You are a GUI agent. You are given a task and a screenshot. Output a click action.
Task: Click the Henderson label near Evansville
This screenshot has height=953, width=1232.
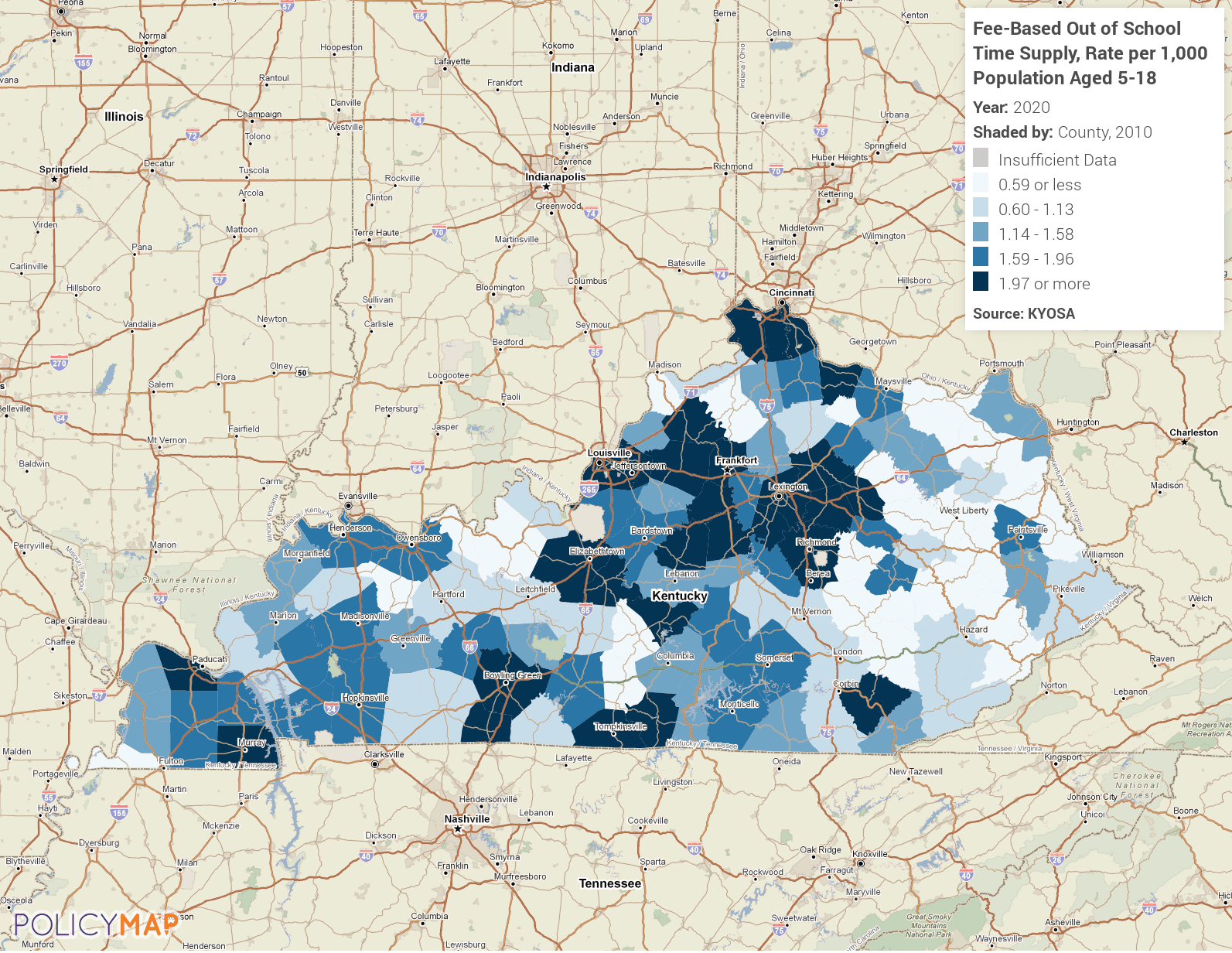point(351,528)
